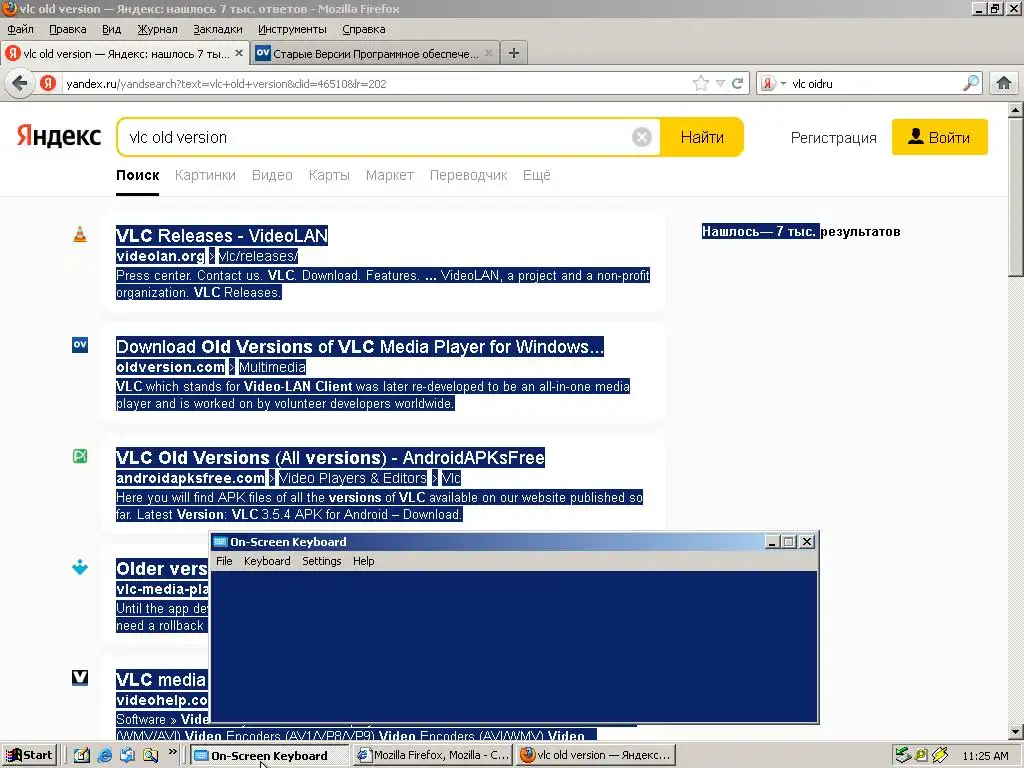Open the address bar history dropdown arrow
The height and width of the screenshot is (768, 1024).
(720, 84)
